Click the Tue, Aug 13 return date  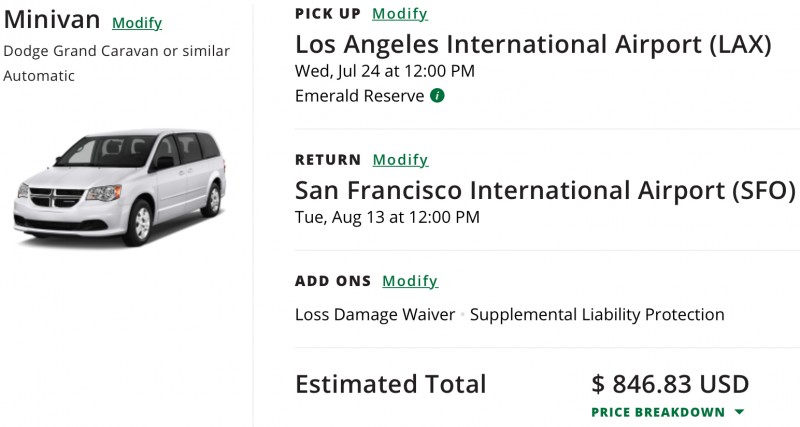pos(387,216)
